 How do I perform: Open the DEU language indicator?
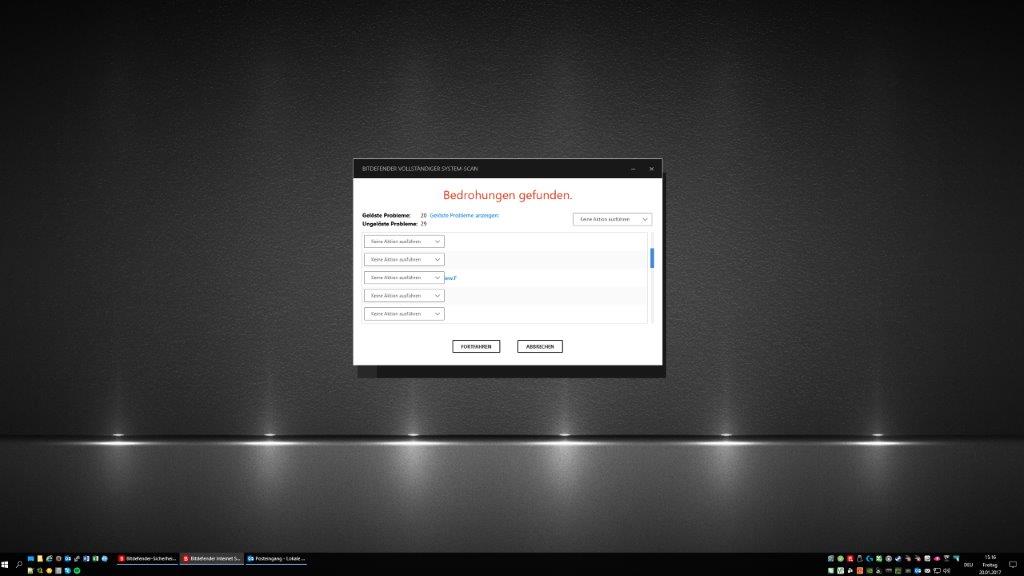[968, 565]
